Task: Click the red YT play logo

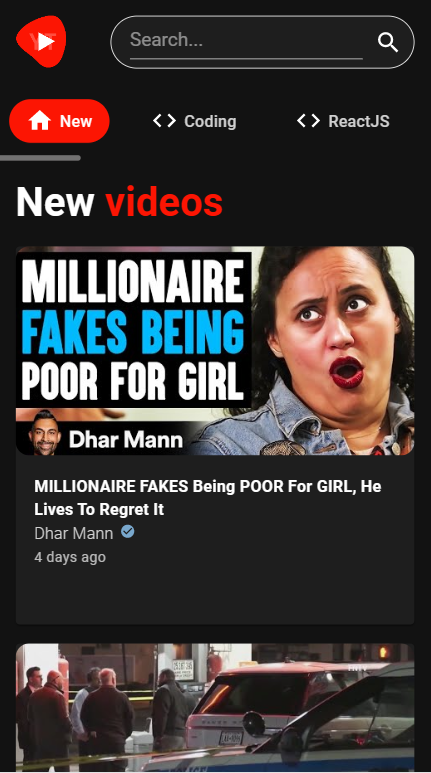Action: (x=41, y=41)
